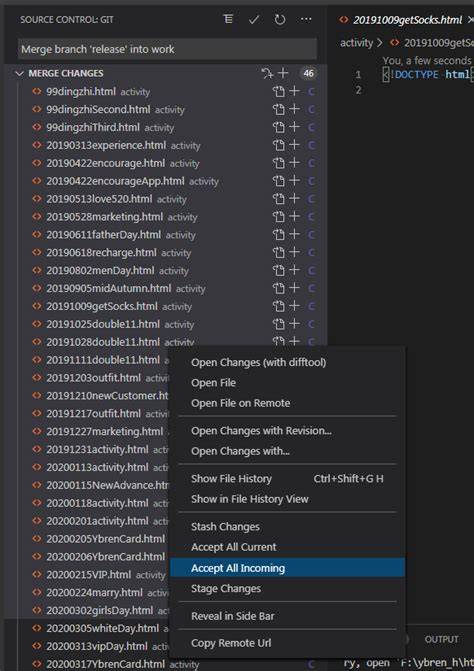Image resolution: width=474 pixels, height=671 pixels.
Task: Stage 99dingzhi.html with plus icon
Action: [x=294, y=91]
